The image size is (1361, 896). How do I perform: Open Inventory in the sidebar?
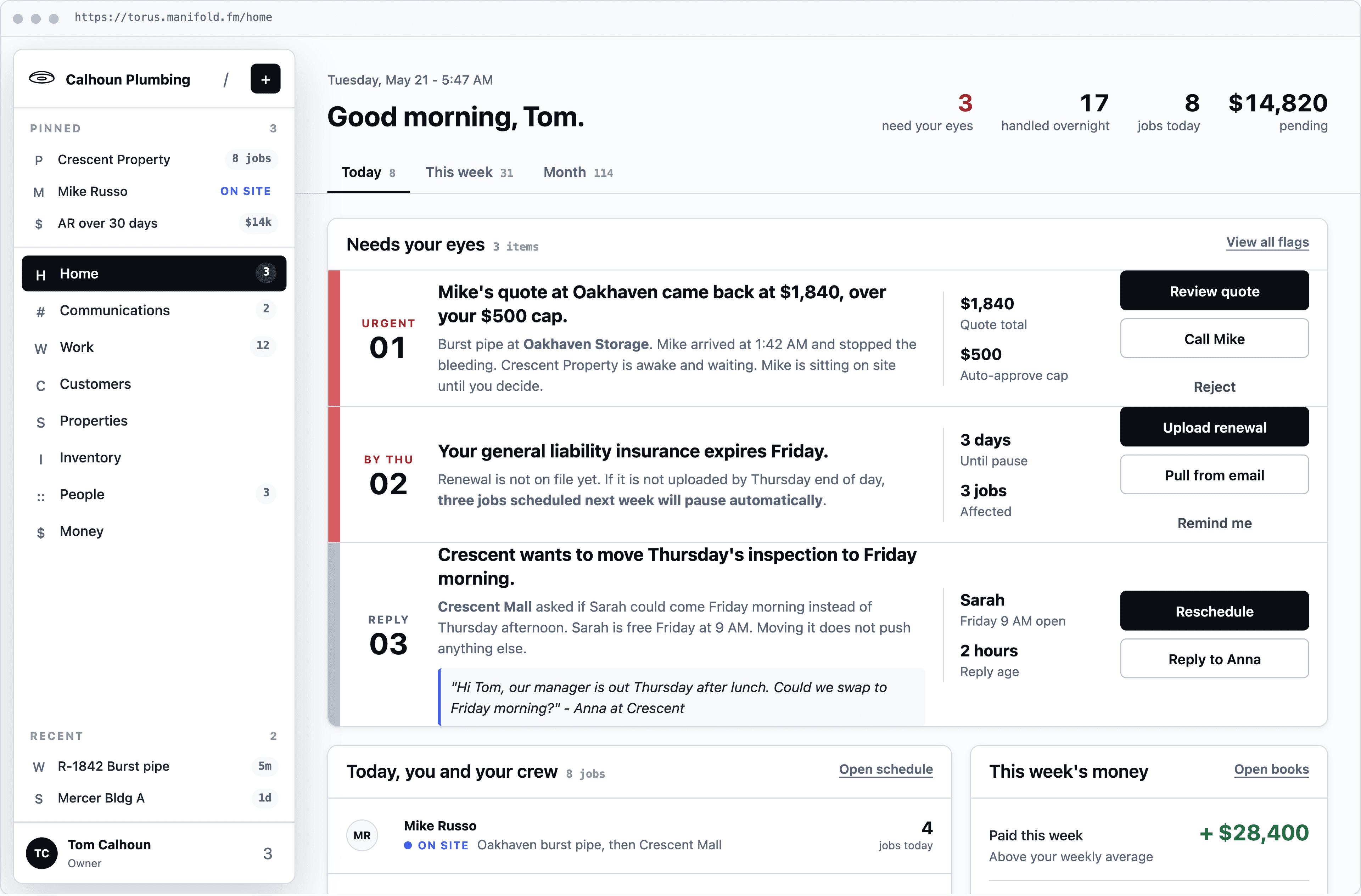click(x=154, y=457)
